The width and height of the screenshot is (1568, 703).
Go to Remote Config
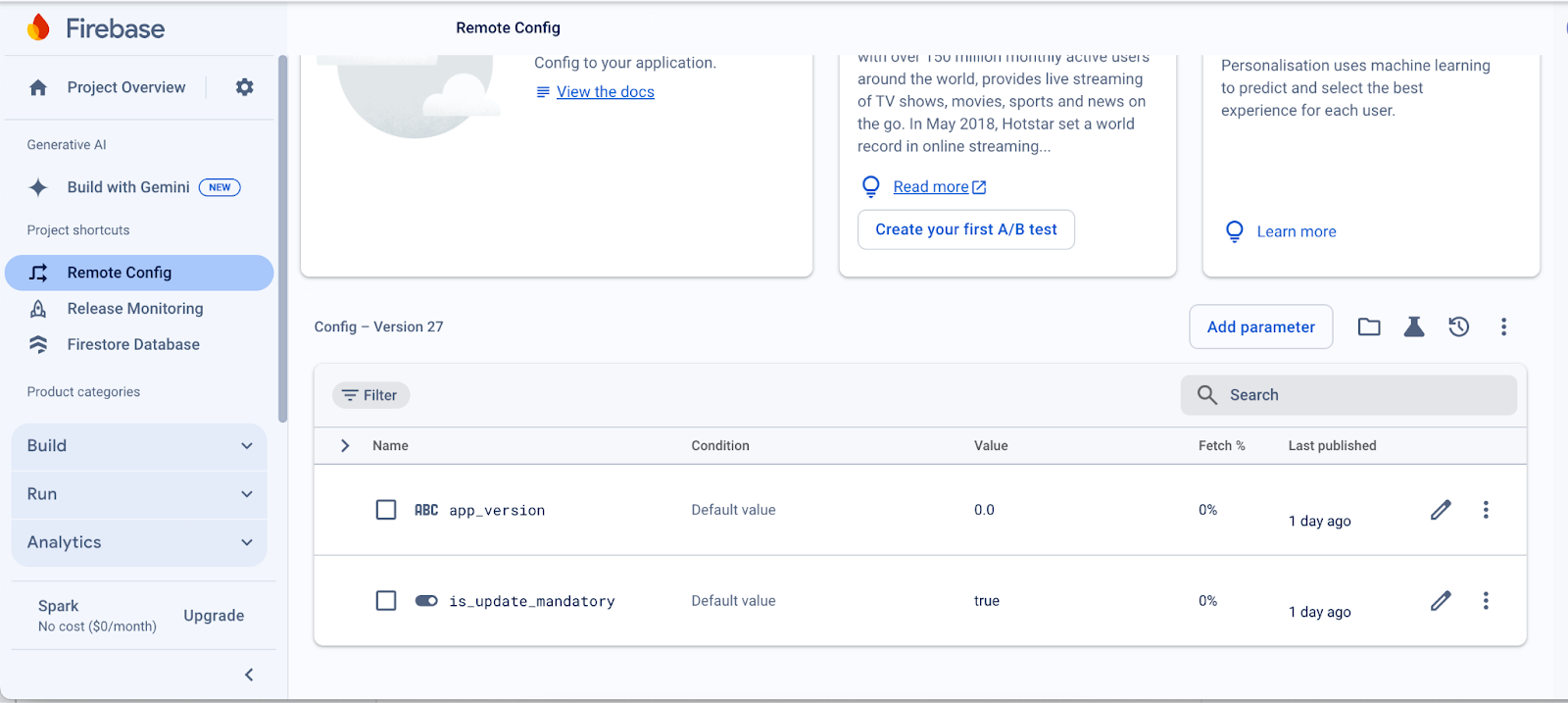(139, 273)
